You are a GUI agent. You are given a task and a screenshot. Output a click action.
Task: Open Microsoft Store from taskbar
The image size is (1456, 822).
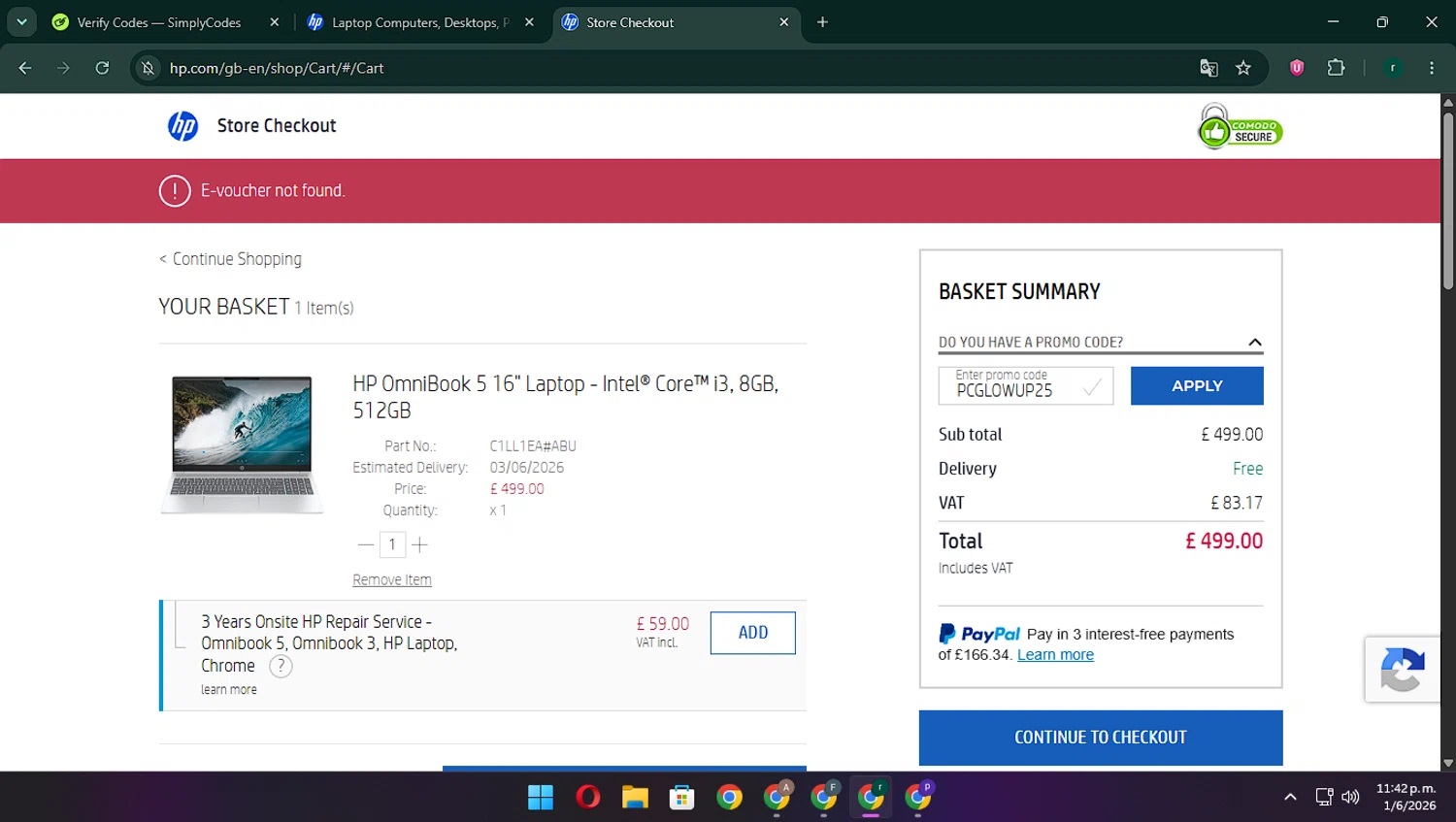click(x=682, y=798)
